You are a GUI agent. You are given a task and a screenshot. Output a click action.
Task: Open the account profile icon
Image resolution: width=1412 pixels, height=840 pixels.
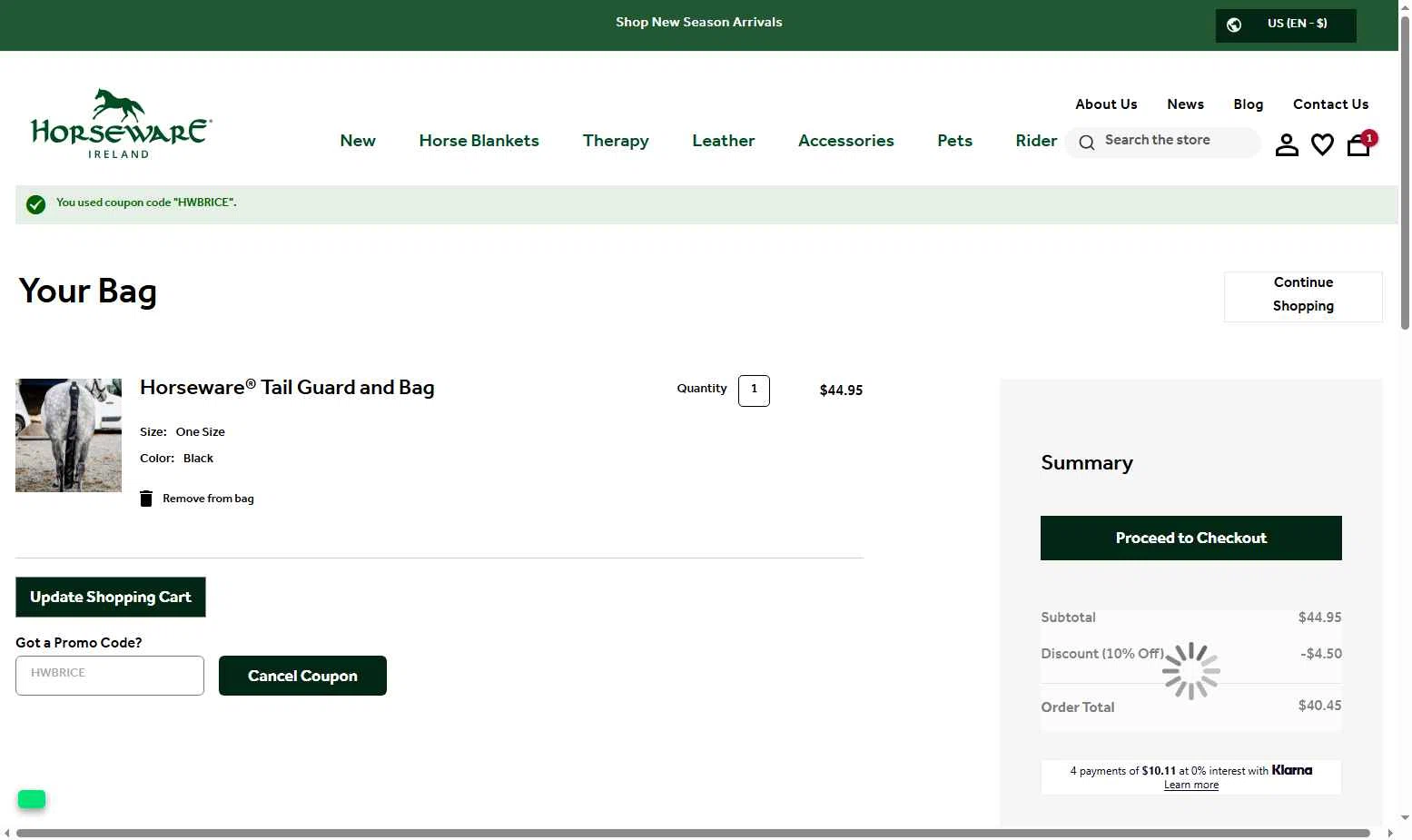1287,144
